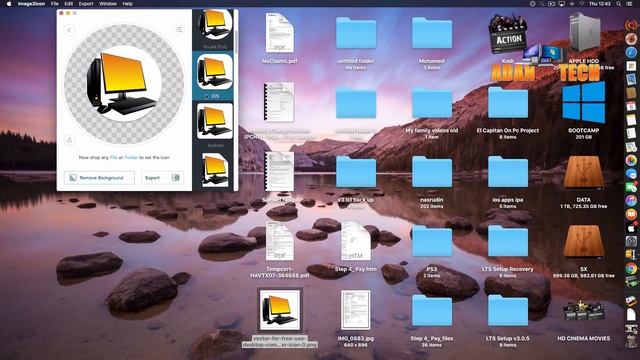The width and height of the screenshot is (640, 360).
Task: Select the Mohamed folder
Action: pos(432,33)
